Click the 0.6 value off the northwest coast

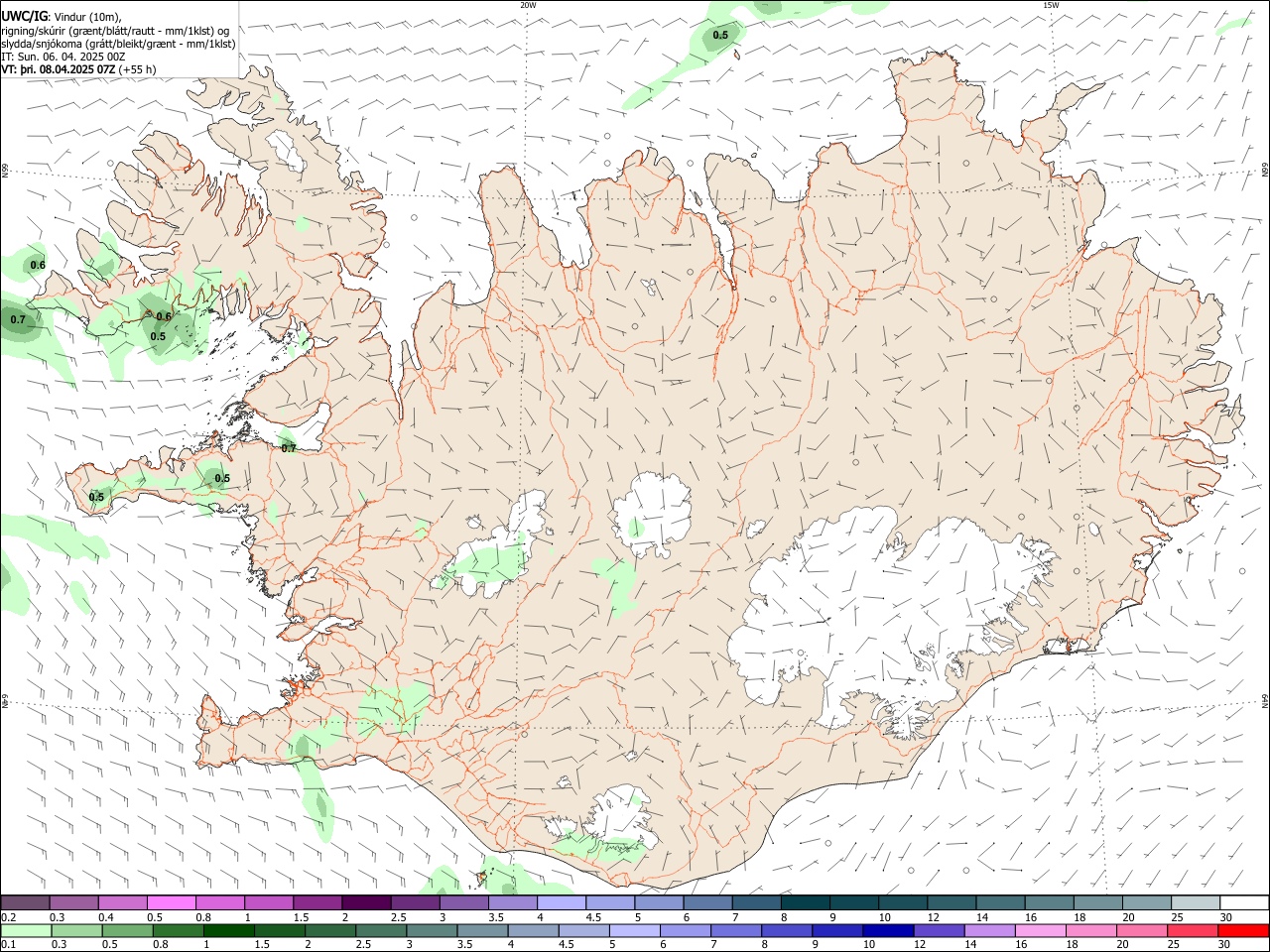tap(38, 265)
